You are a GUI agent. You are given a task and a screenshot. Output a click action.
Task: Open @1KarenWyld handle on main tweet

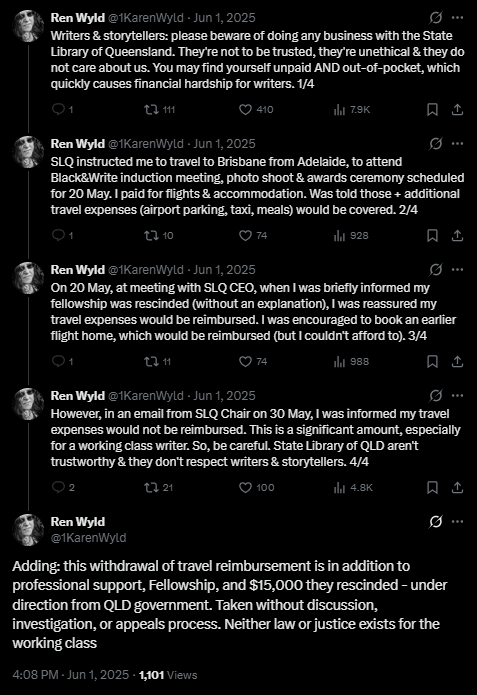pyautogui.click(x=88, y=538)
